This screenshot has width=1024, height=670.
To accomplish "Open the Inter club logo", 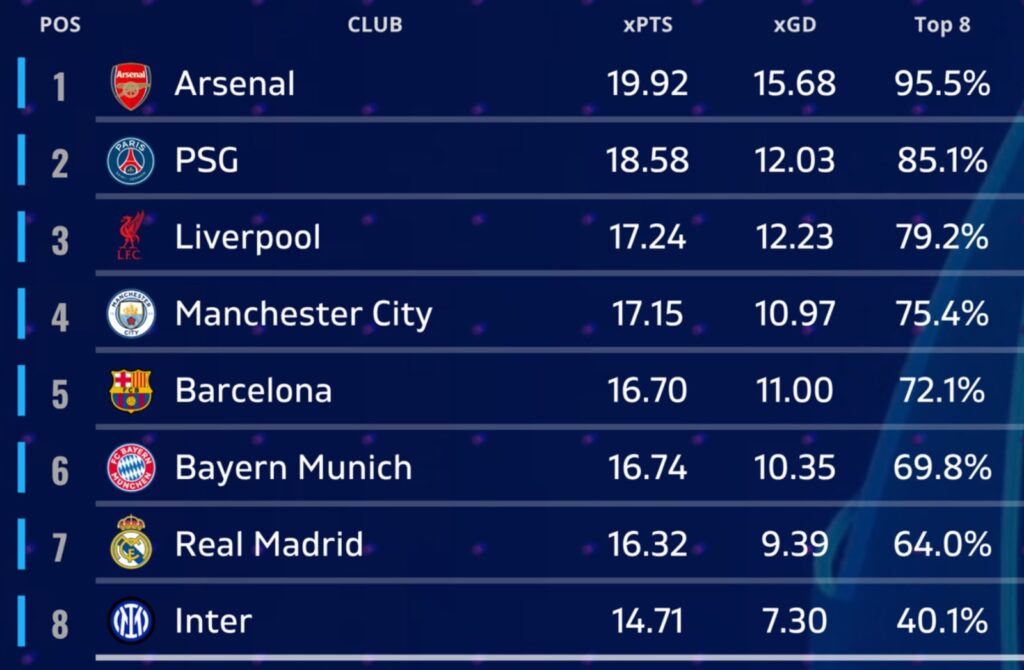I will (131, 620).
